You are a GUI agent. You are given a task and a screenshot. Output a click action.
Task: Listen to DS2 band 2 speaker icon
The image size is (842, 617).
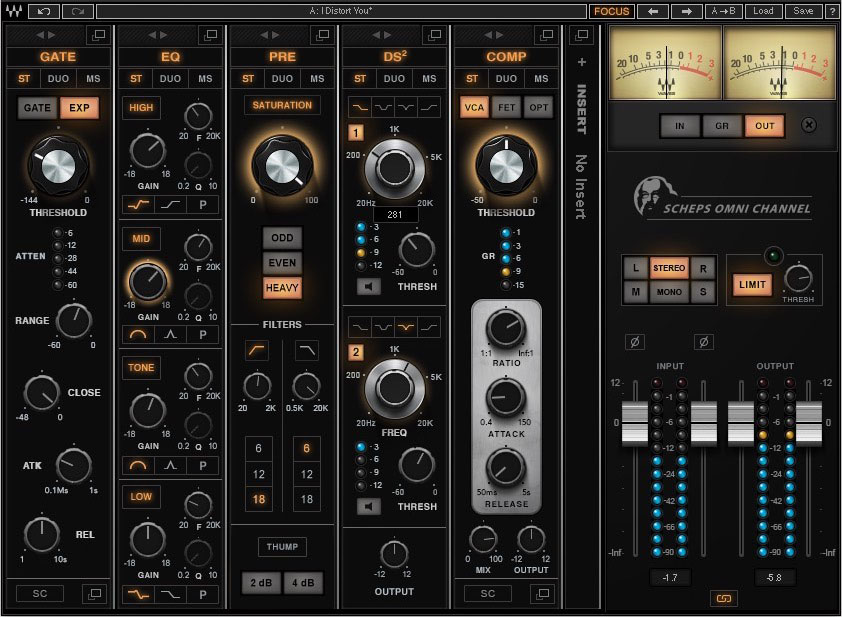368,506
